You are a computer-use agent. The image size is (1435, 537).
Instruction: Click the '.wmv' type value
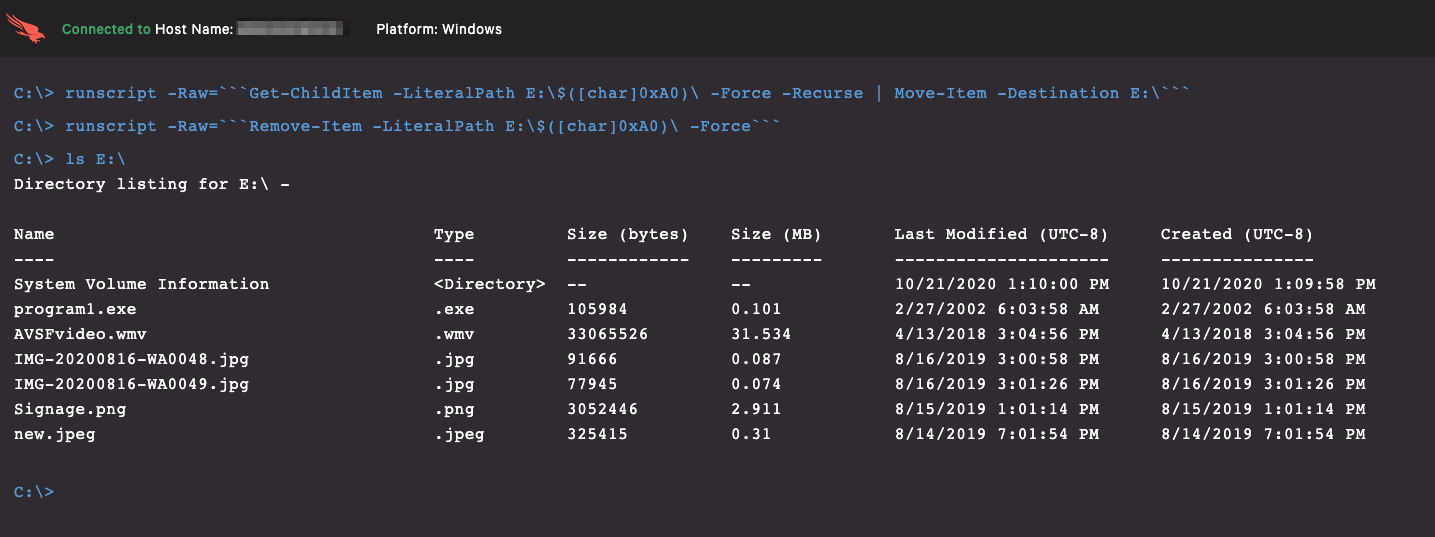(454, 334)
